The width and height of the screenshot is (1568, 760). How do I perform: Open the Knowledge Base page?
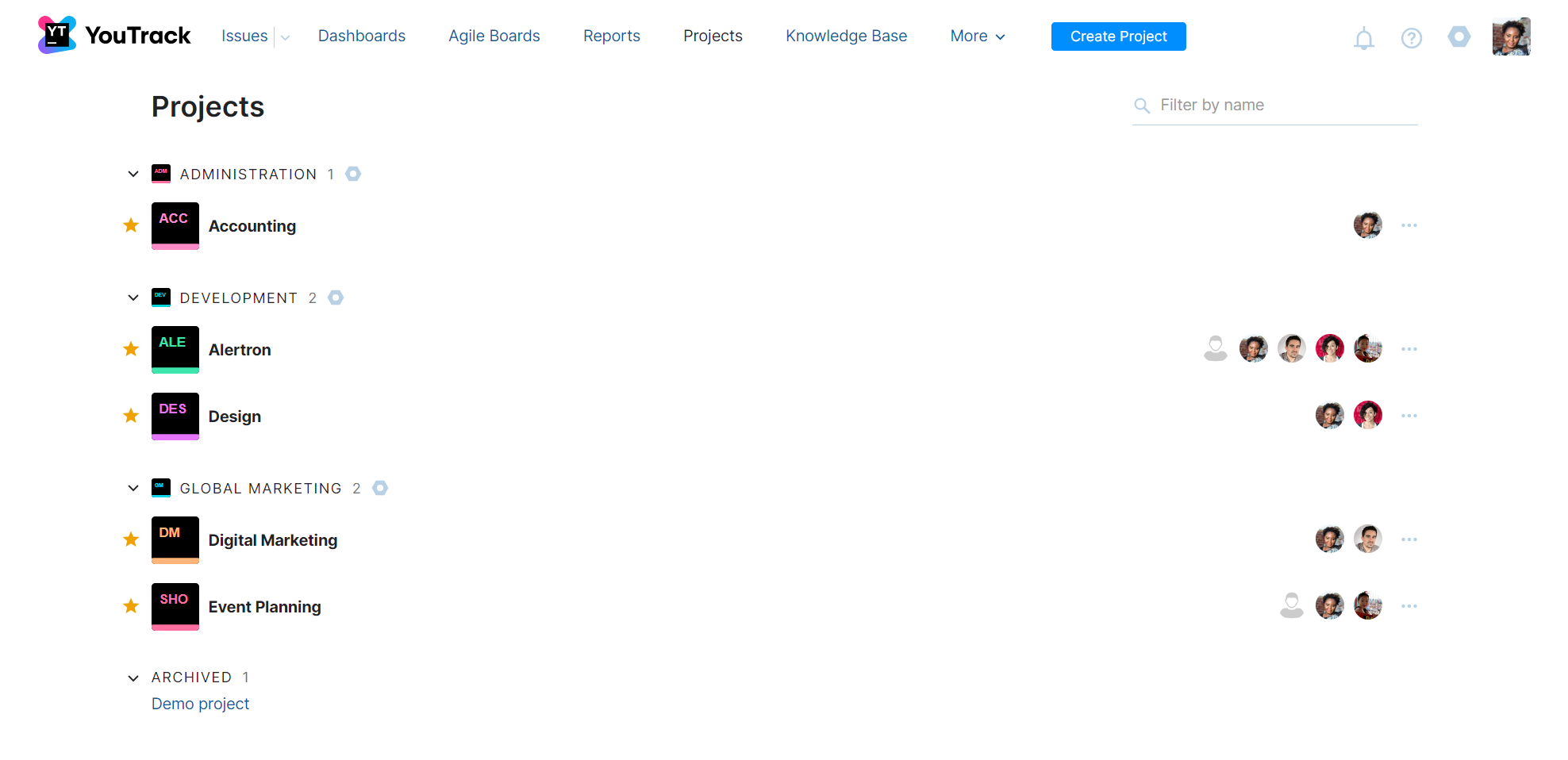click(x=846, y=36)
